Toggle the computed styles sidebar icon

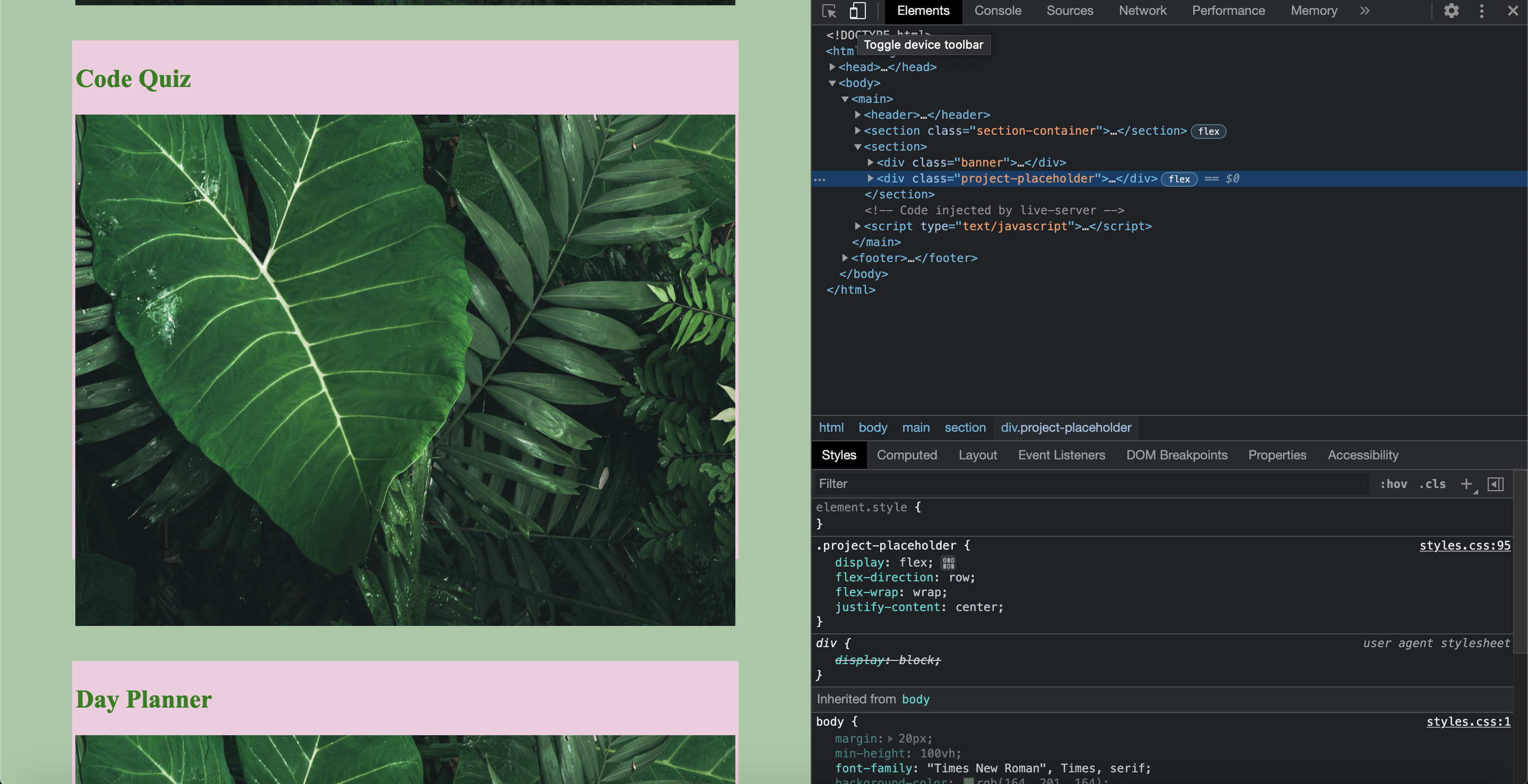tap(1496, 484)
